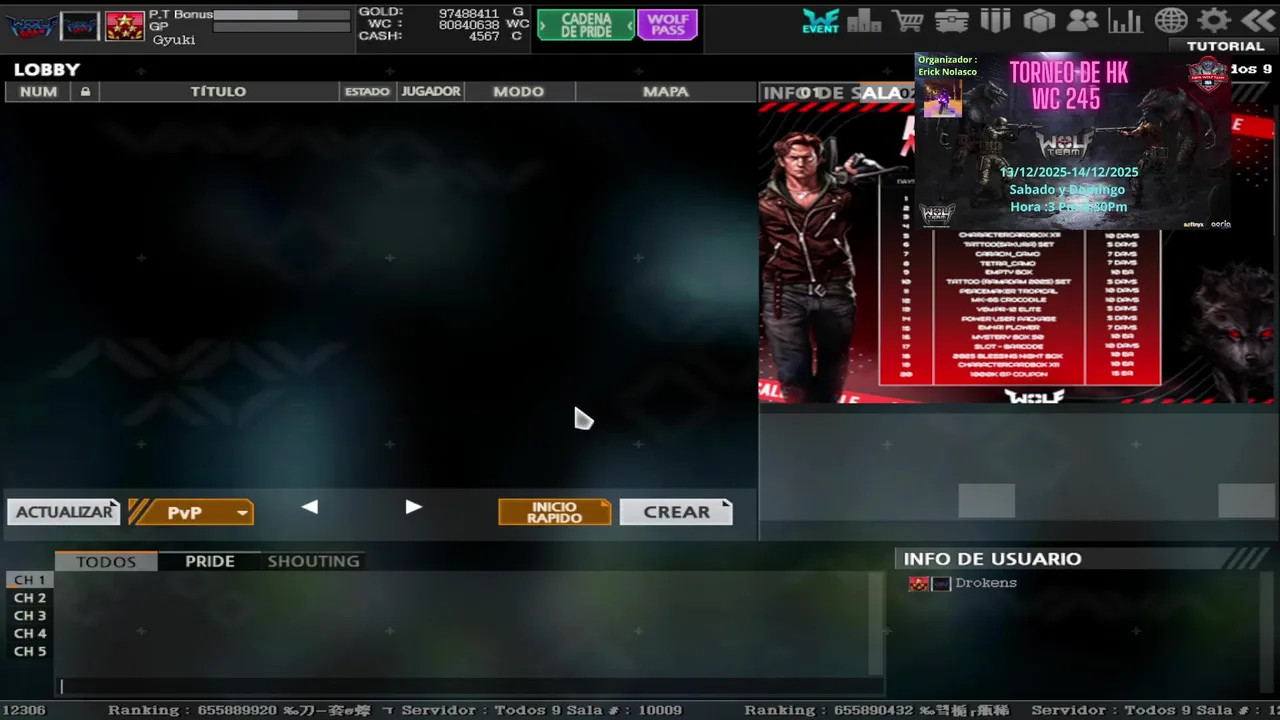Click the red star rank badge
1280x720 pixels.
tap(125, 26)
